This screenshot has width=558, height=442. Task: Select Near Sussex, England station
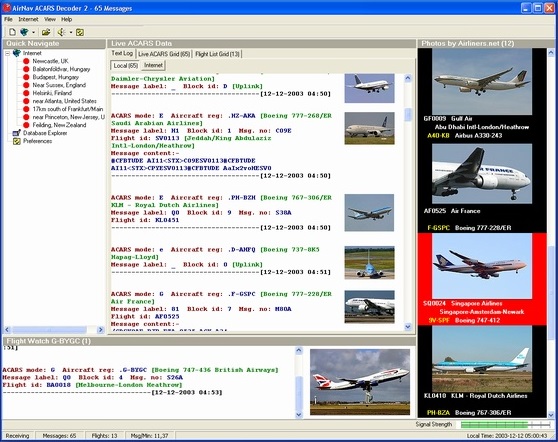coord(59,85)
